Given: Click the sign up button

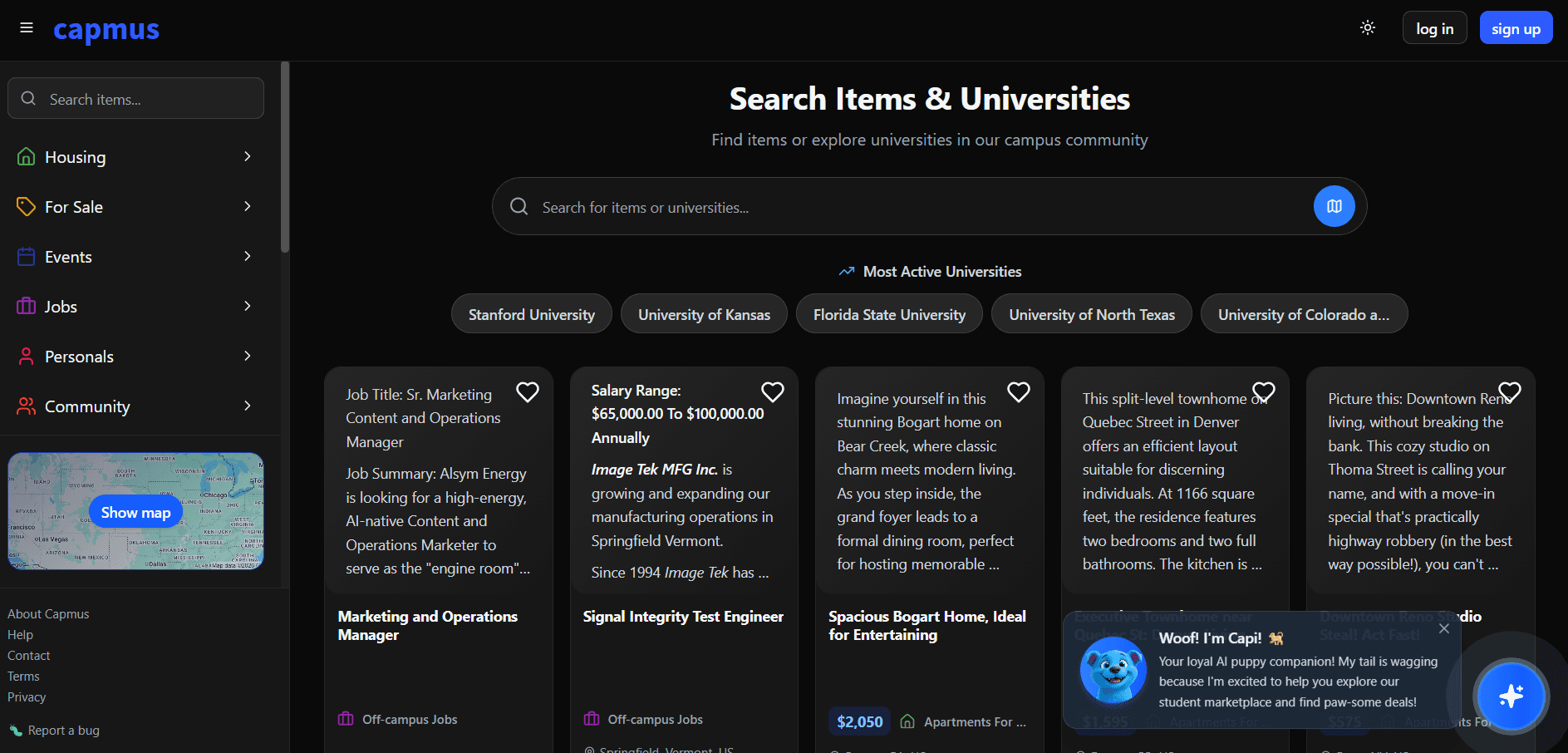Looking at the screenshot, I should pyautogui.click(x=1516, y=28).
